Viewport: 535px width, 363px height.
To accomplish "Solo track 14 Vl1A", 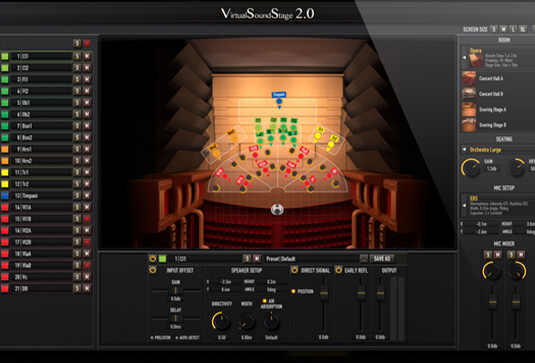I will coord(77,207).
